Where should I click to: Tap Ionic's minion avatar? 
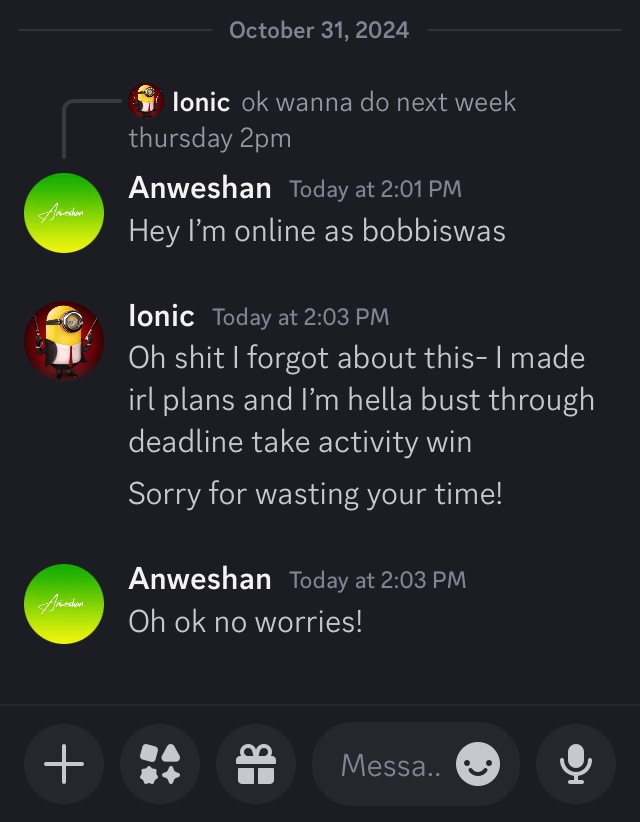(64, 341)
